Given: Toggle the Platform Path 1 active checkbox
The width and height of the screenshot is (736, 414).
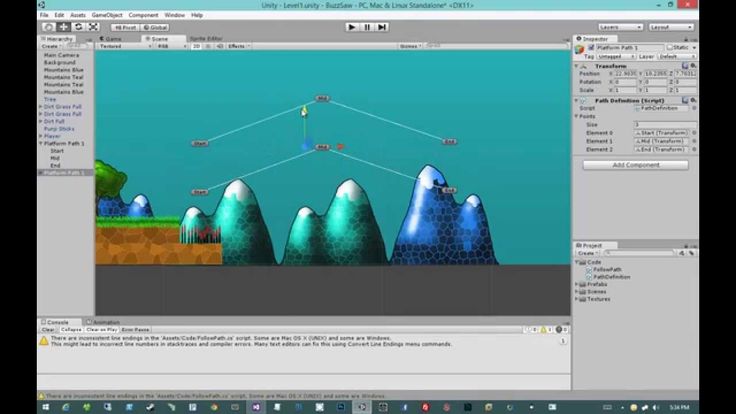Looking at the screenshot, I should pyautogui.click(x=591, y=48).
